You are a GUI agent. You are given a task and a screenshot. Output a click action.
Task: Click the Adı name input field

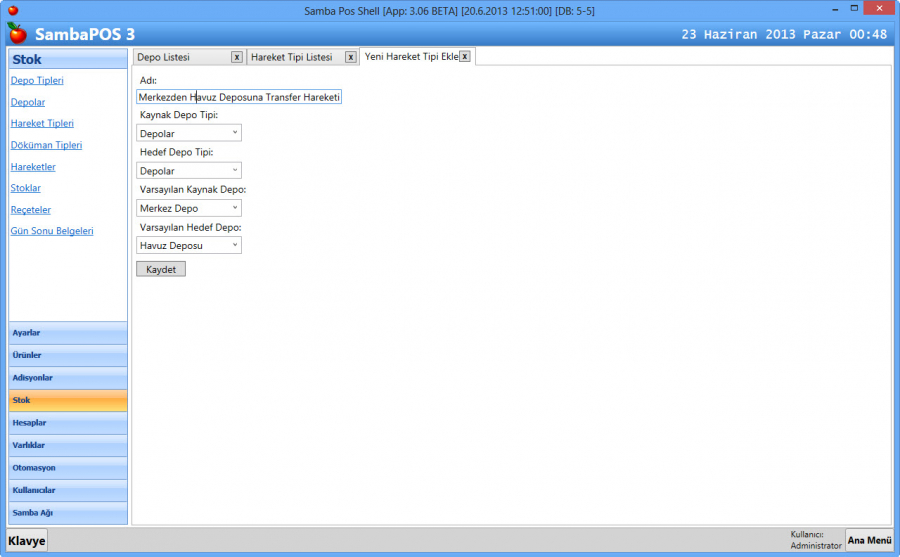pyautogui.click(x=239, y=97)
